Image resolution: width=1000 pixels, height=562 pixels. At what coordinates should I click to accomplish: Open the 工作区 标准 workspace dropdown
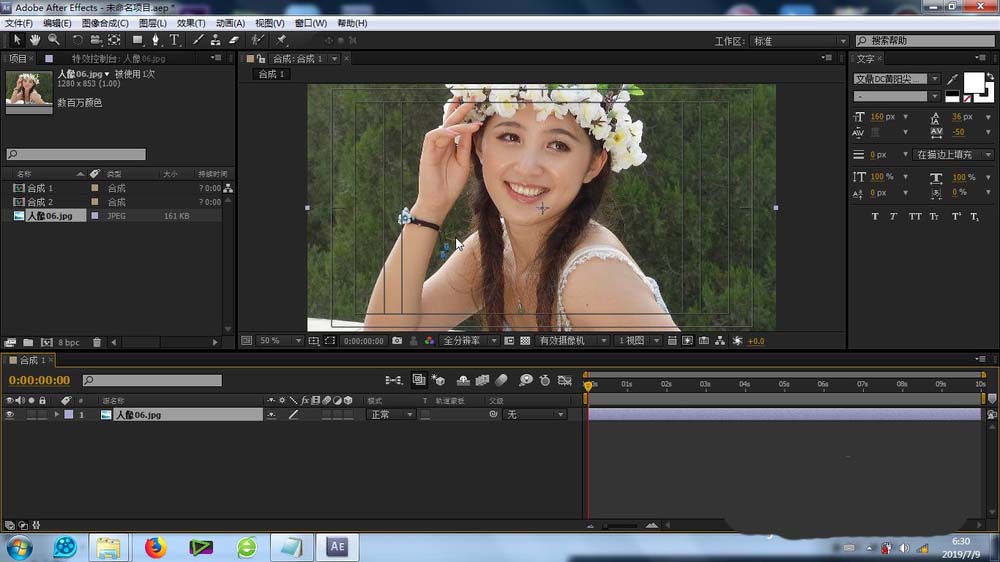coord(798,41)
